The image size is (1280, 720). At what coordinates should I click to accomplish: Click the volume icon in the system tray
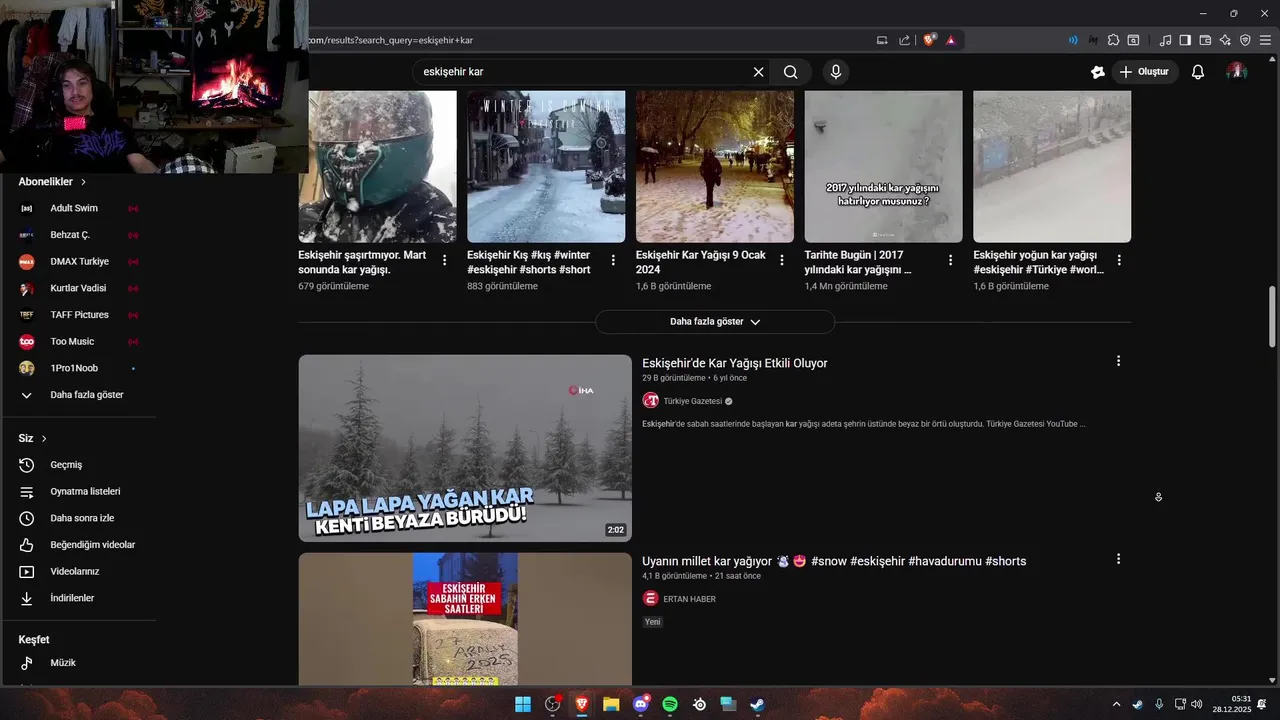click(x=1197, y=704)
